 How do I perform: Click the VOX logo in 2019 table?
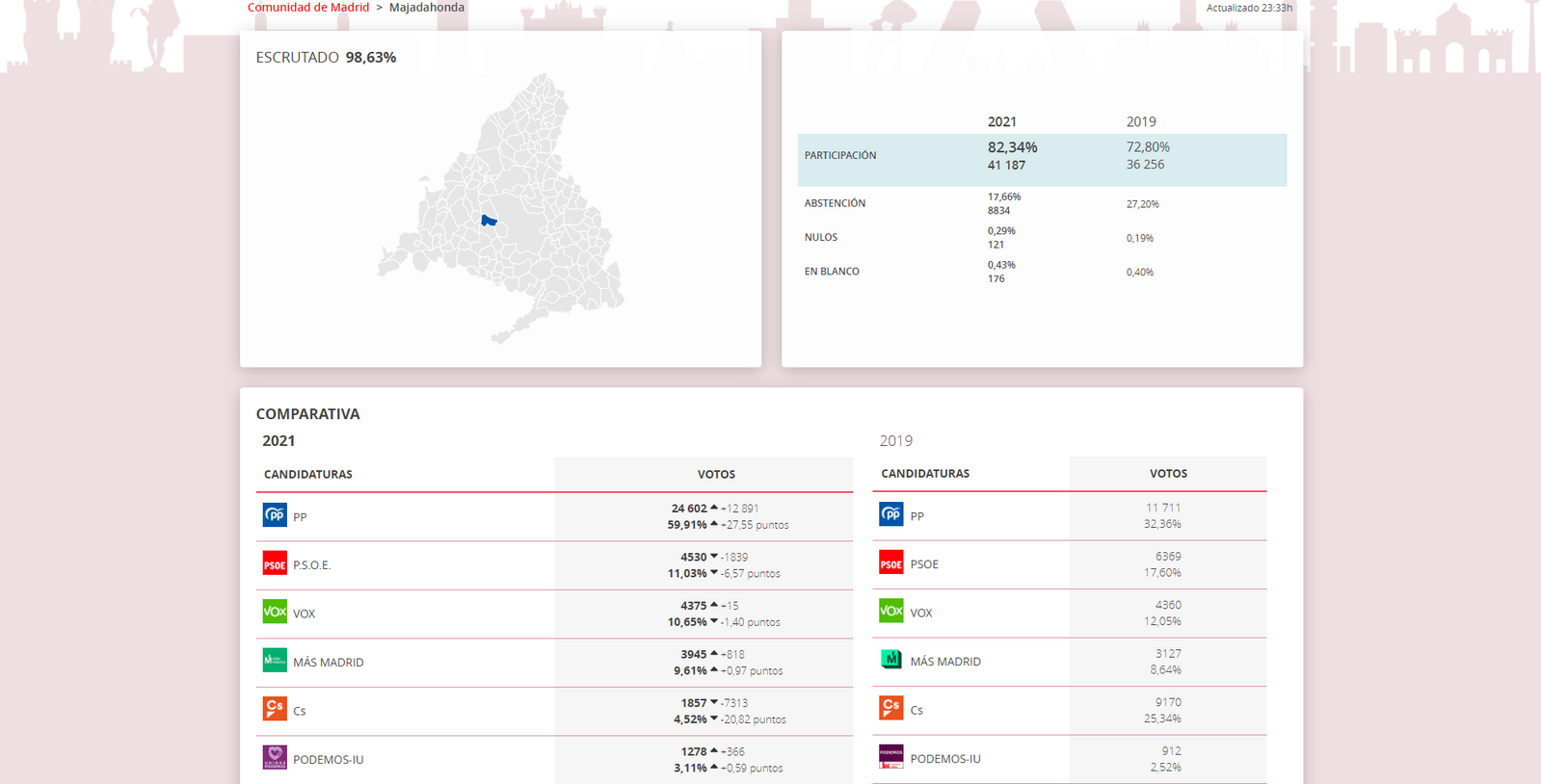point(891,611)
